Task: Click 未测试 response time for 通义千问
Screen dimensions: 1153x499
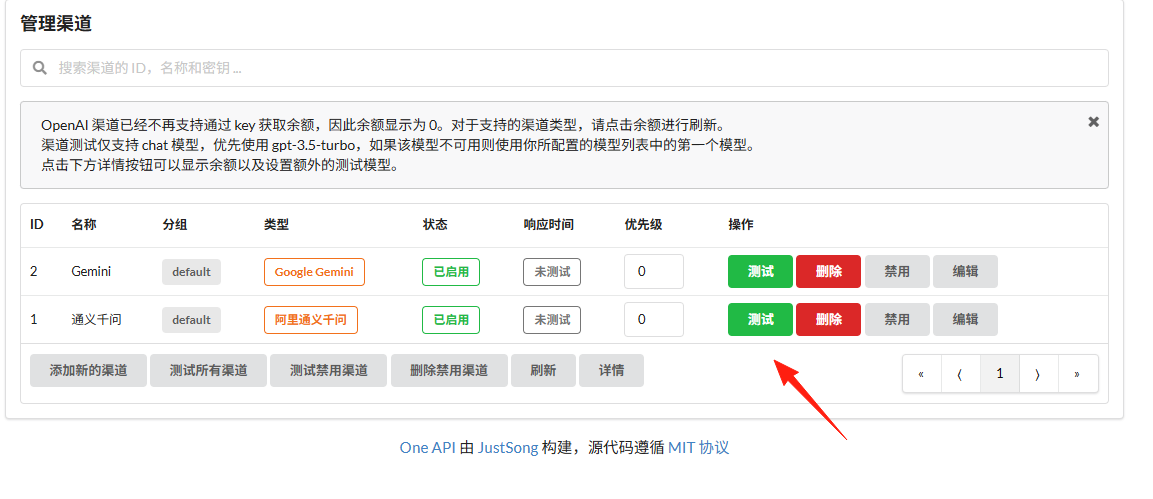Action: (x=551, y=320)
